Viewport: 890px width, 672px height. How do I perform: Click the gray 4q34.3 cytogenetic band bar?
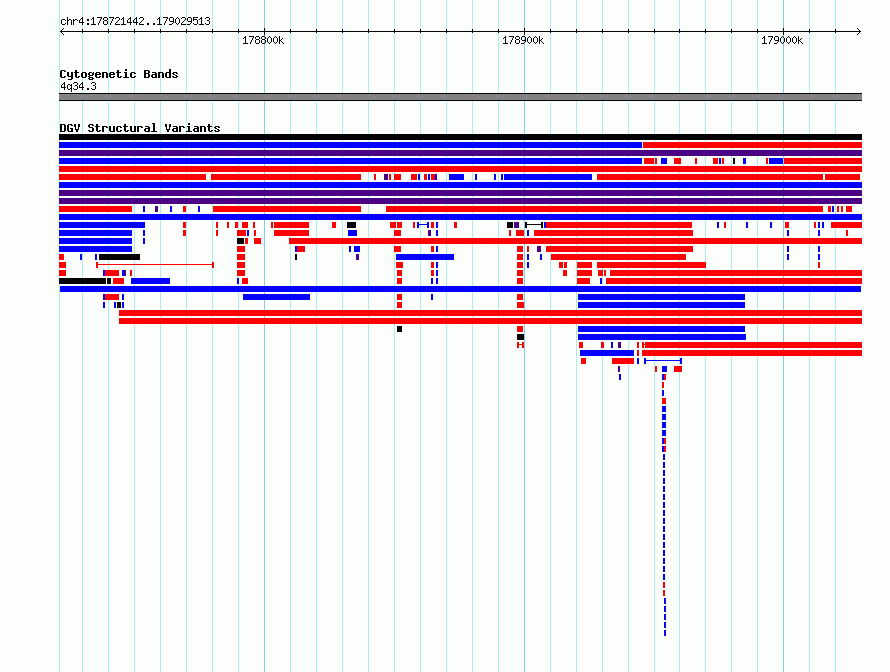pos(460,97)
